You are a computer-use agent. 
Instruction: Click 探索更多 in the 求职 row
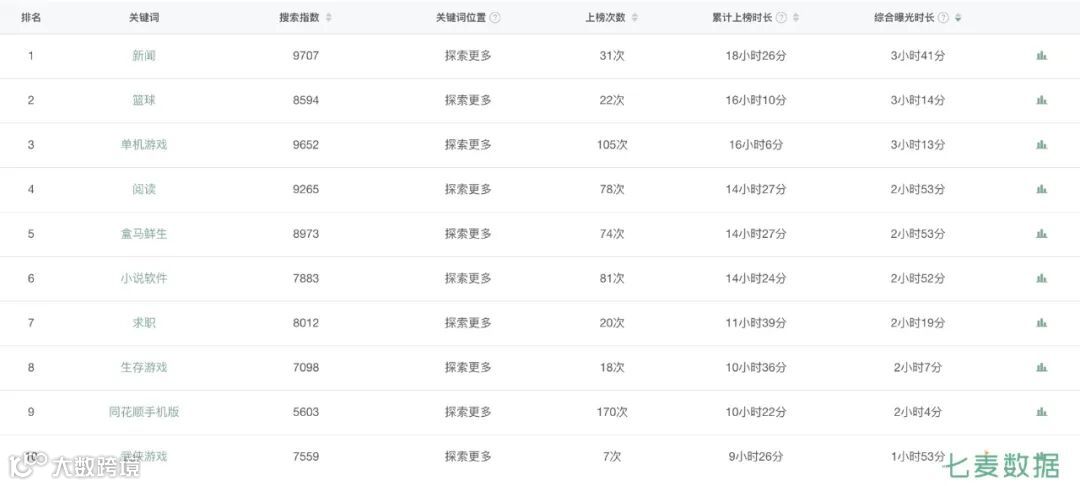tap(468, 323)
